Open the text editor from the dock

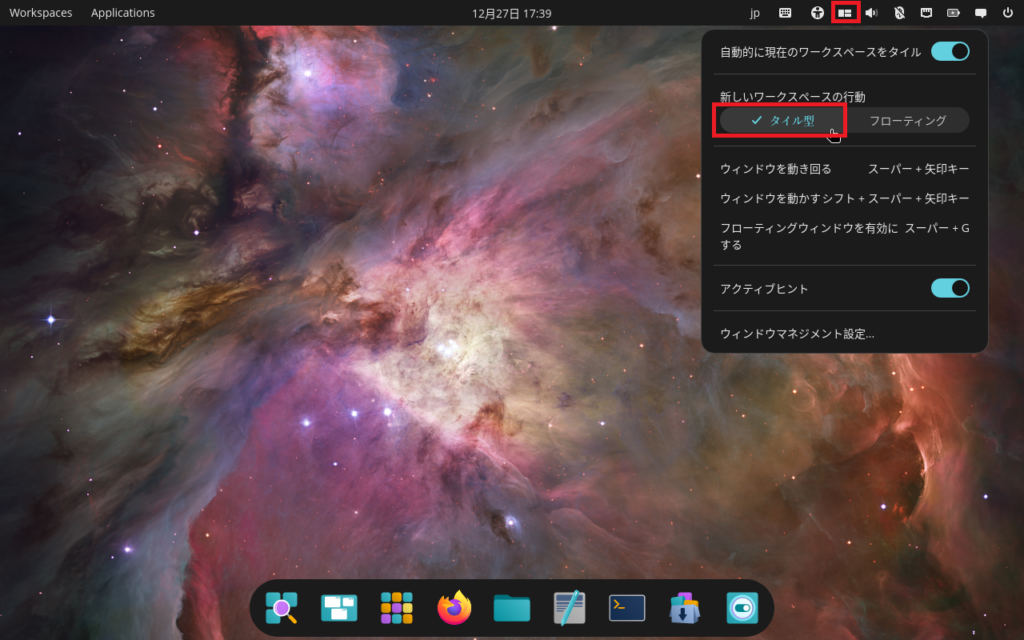569,607
